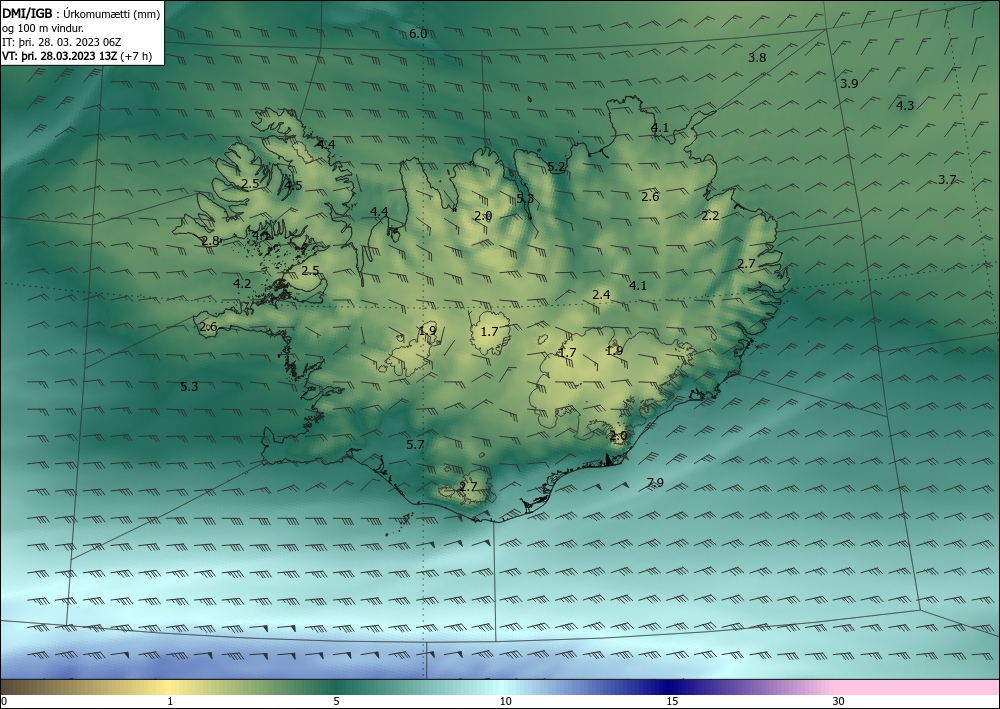1000x709 pixels.
Task: Click the color scale tick label 5
Action: [336, 701]
